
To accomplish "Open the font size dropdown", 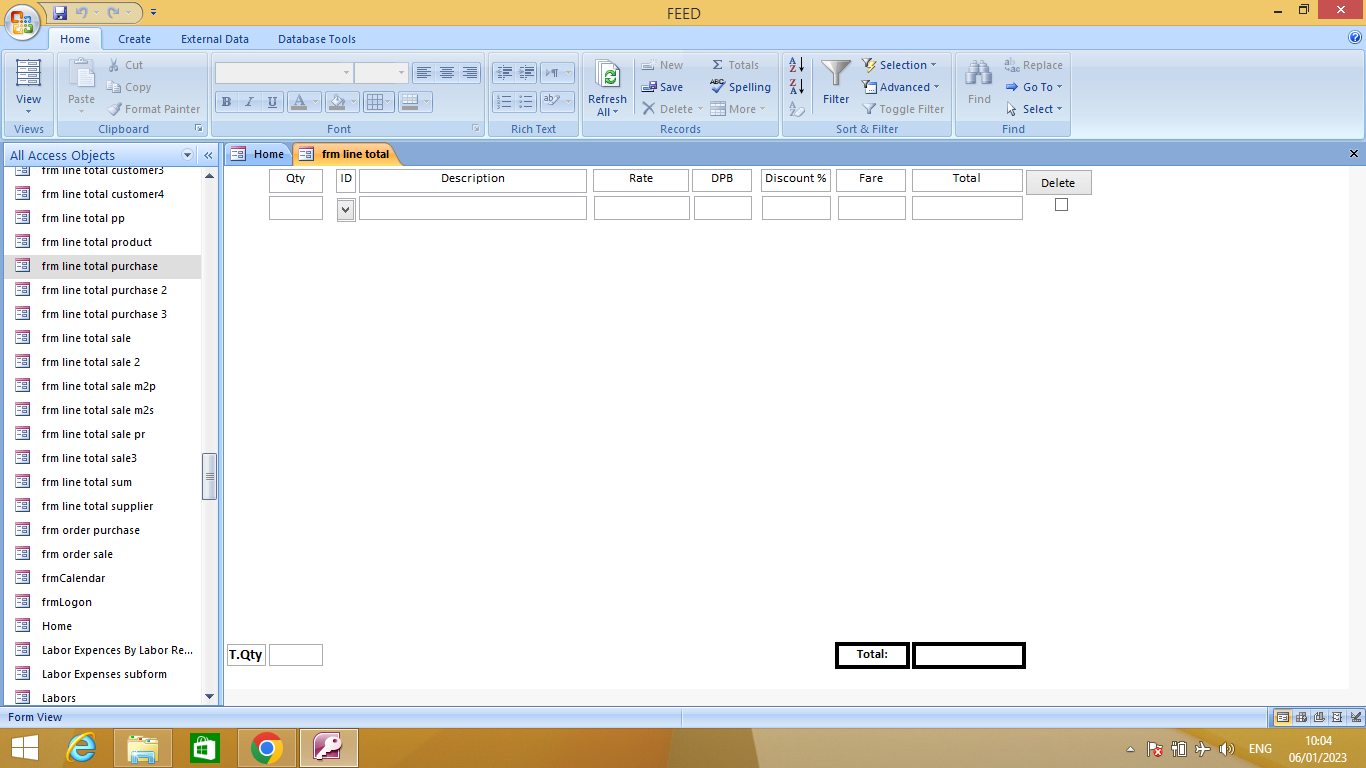I will tap(402, 73).
